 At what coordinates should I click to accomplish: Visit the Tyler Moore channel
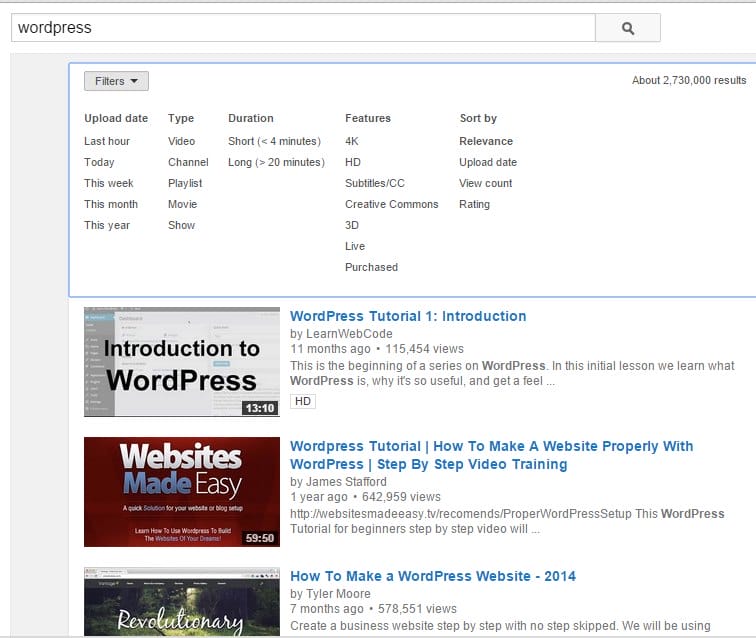point(338,594)
